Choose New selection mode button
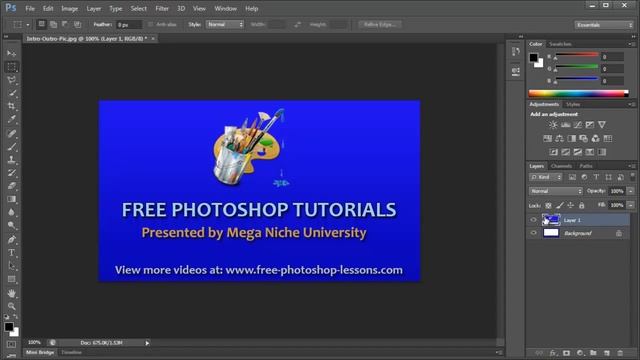The image size is (640, 360). (x=42, y=24)
